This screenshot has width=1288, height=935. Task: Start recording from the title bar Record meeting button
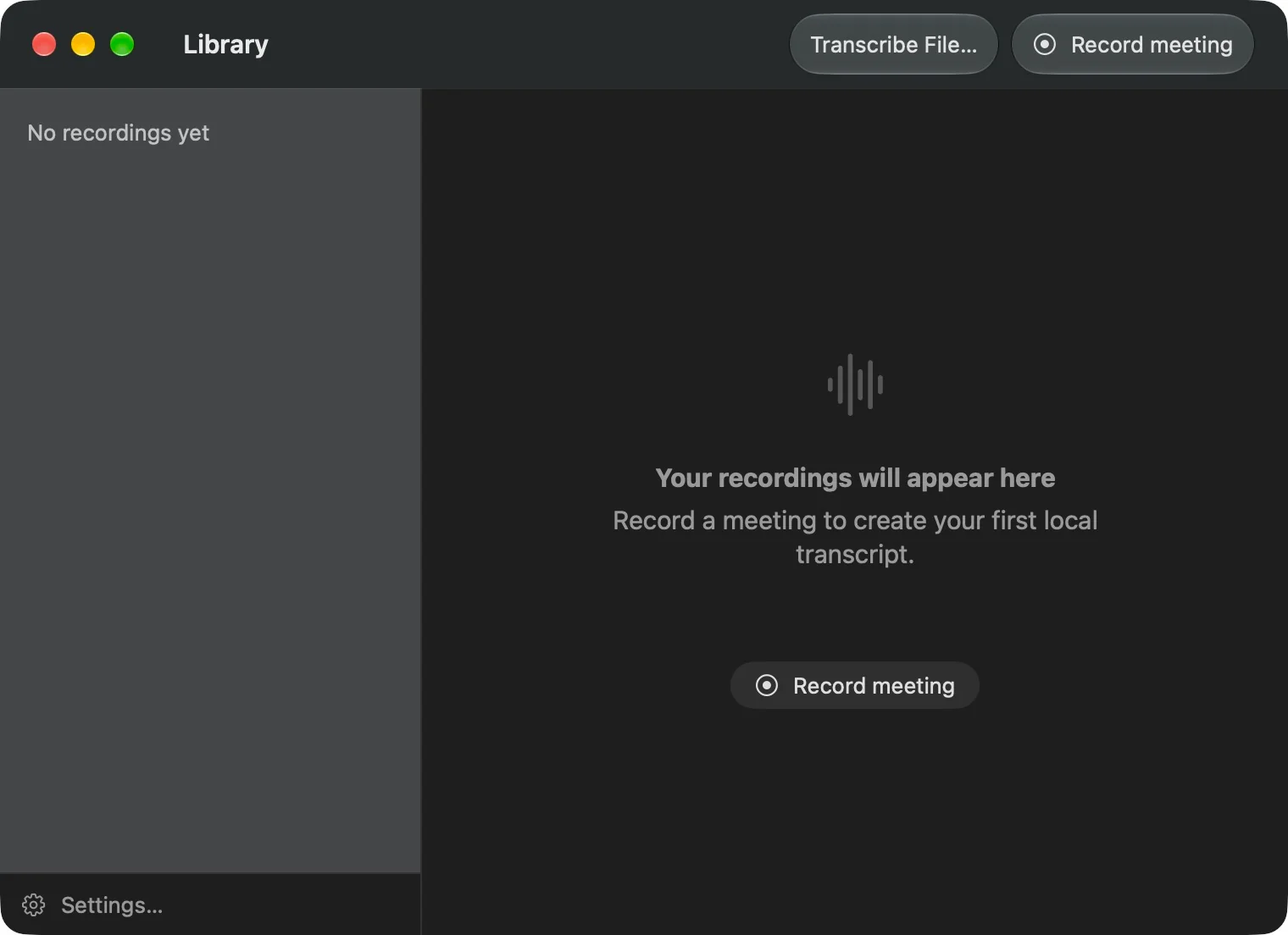[x=1133, y=44]
